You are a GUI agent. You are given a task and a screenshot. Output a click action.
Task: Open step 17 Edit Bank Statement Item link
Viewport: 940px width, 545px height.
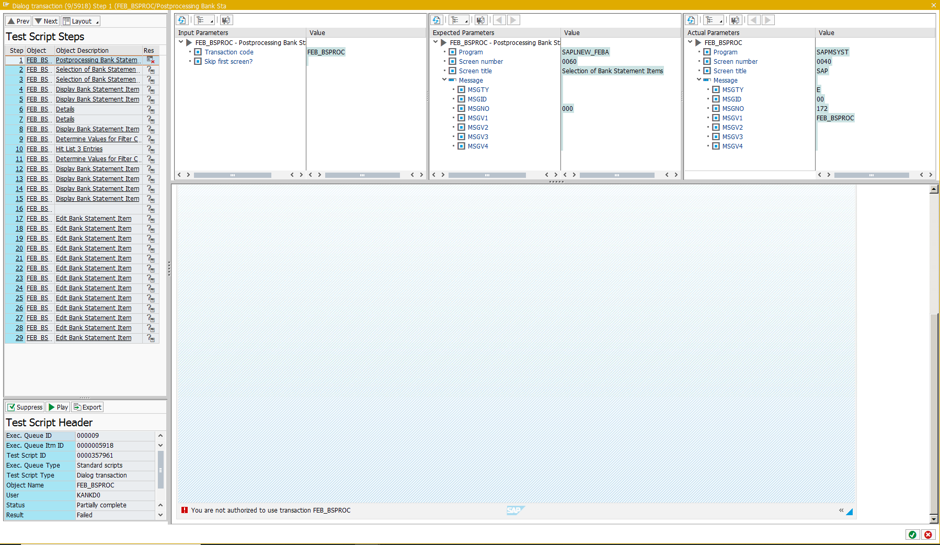point(94,218)
